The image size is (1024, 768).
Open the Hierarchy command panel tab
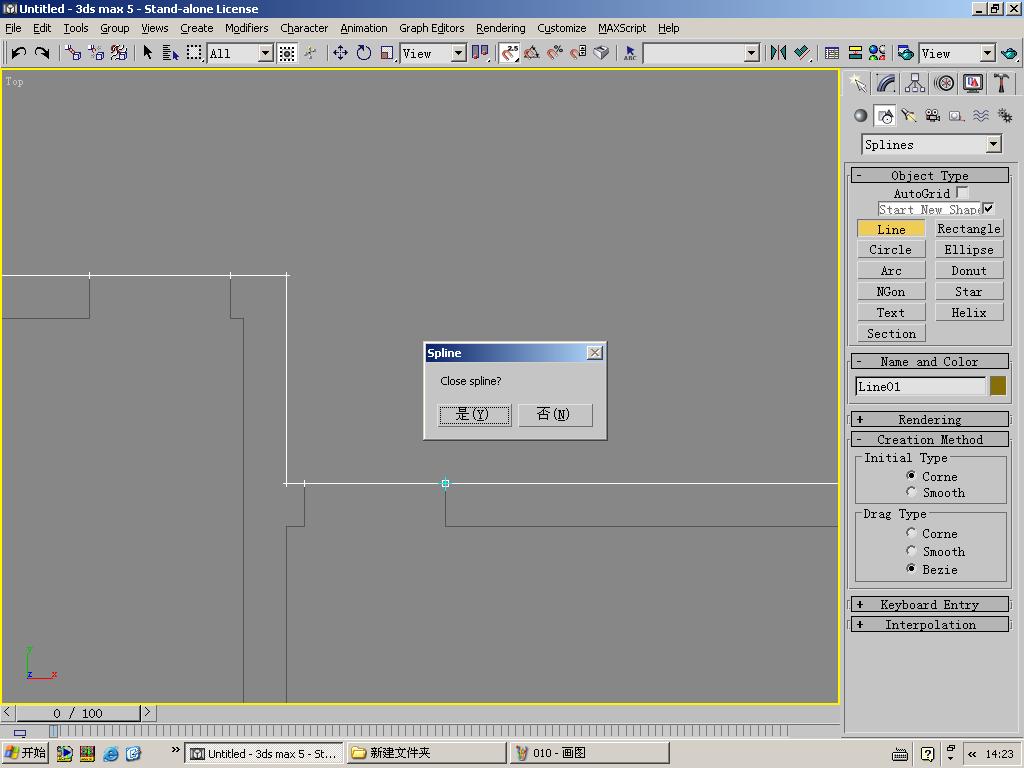click(915, 83)
